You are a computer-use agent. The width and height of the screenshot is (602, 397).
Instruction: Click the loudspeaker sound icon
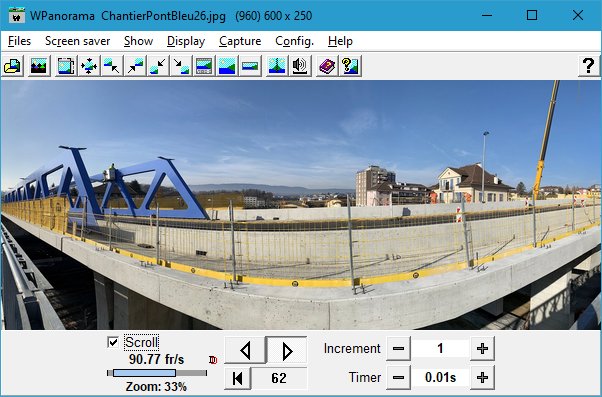[x=300, y=66]
